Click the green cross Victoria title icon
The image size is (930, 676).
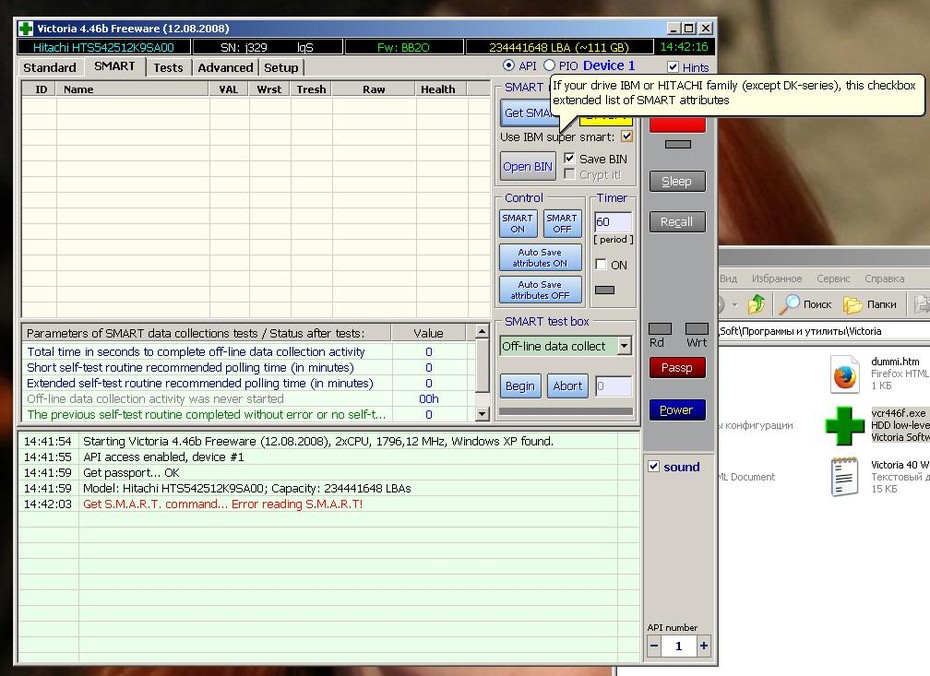(x=25, y=28)
